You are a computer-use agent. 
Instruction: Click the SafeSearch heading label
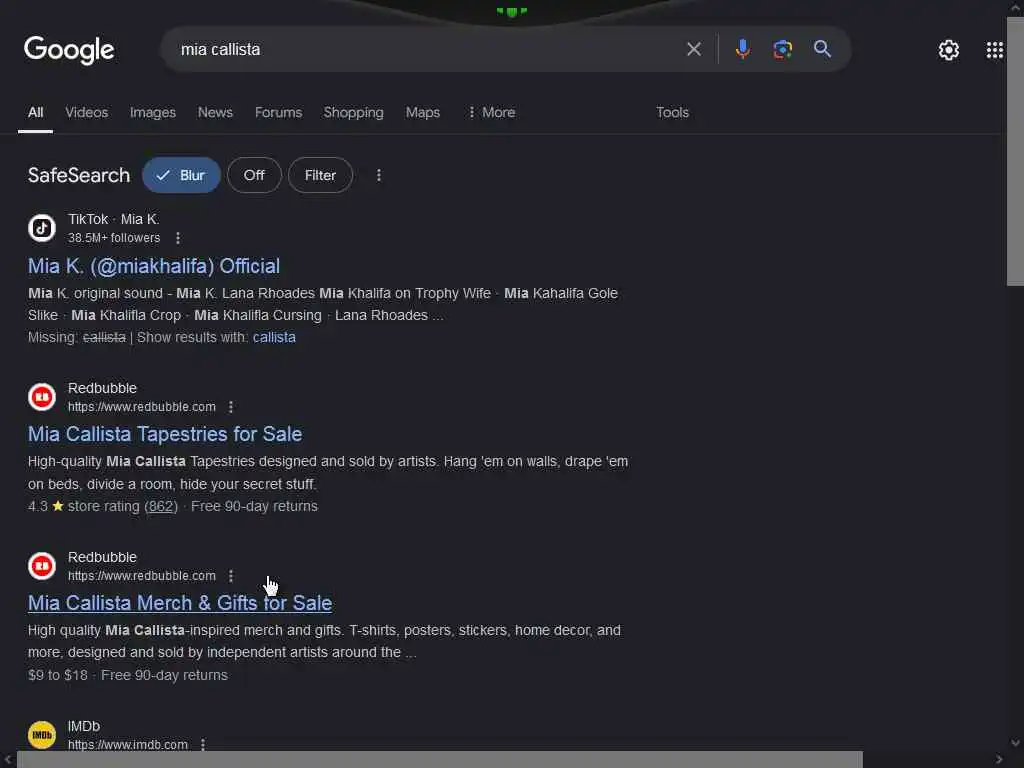tap(79, 175)
